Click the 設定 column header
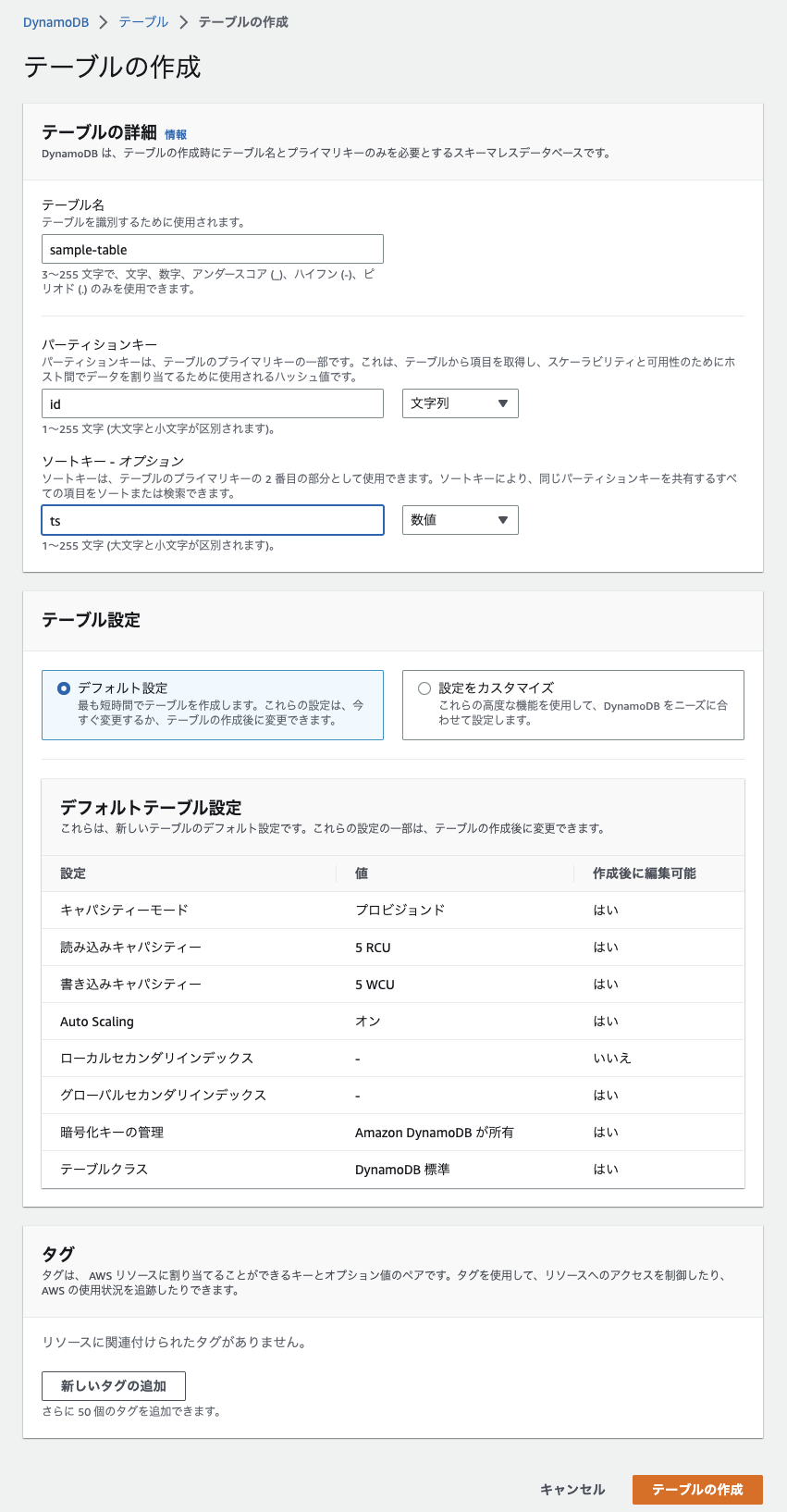Image resolution: width=787 pixels, height=1512 pixels. [x=73, y=874]
